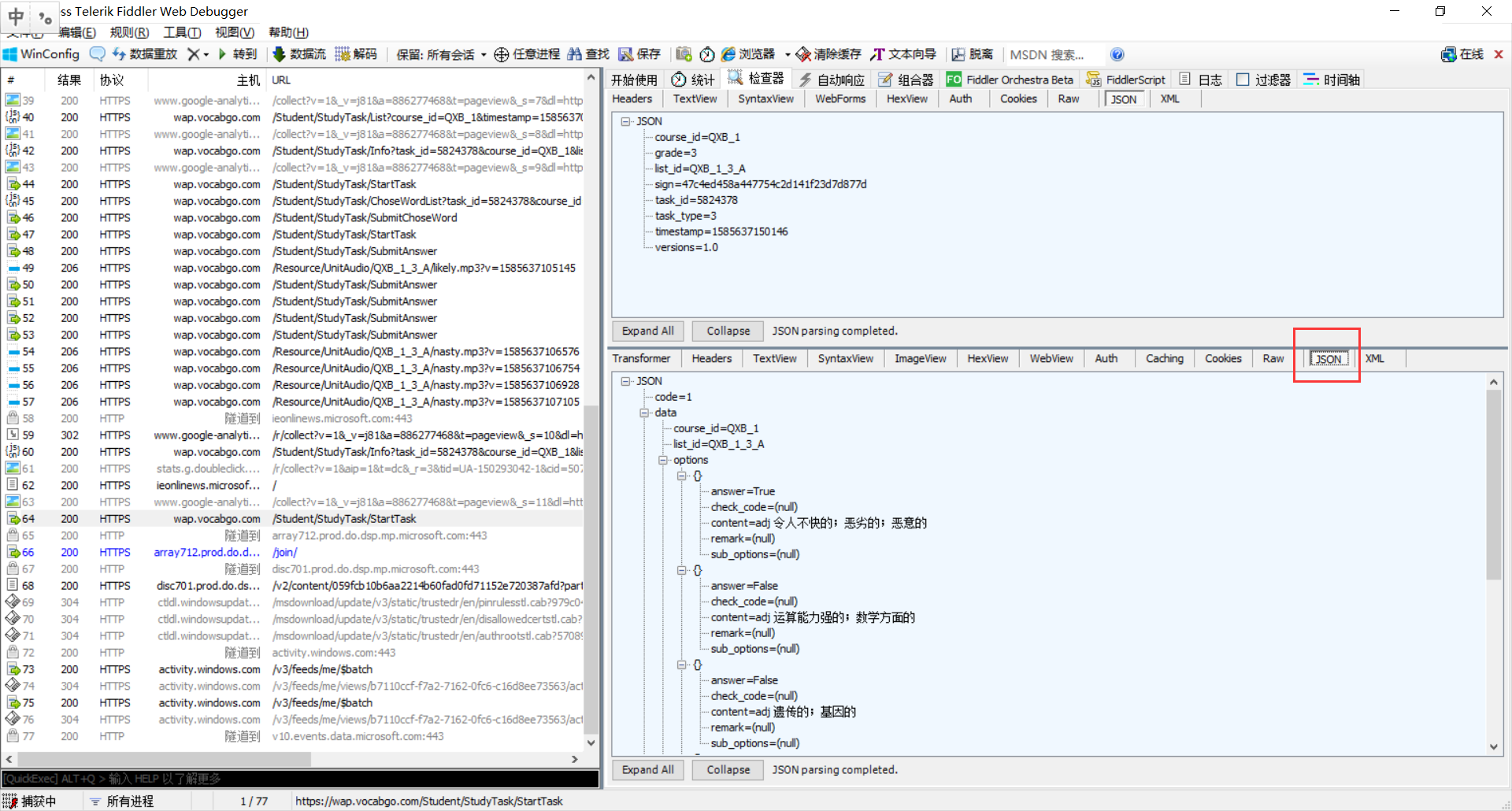
Task: Open 视图(V) menu
Action: click(x=235, y=32)
